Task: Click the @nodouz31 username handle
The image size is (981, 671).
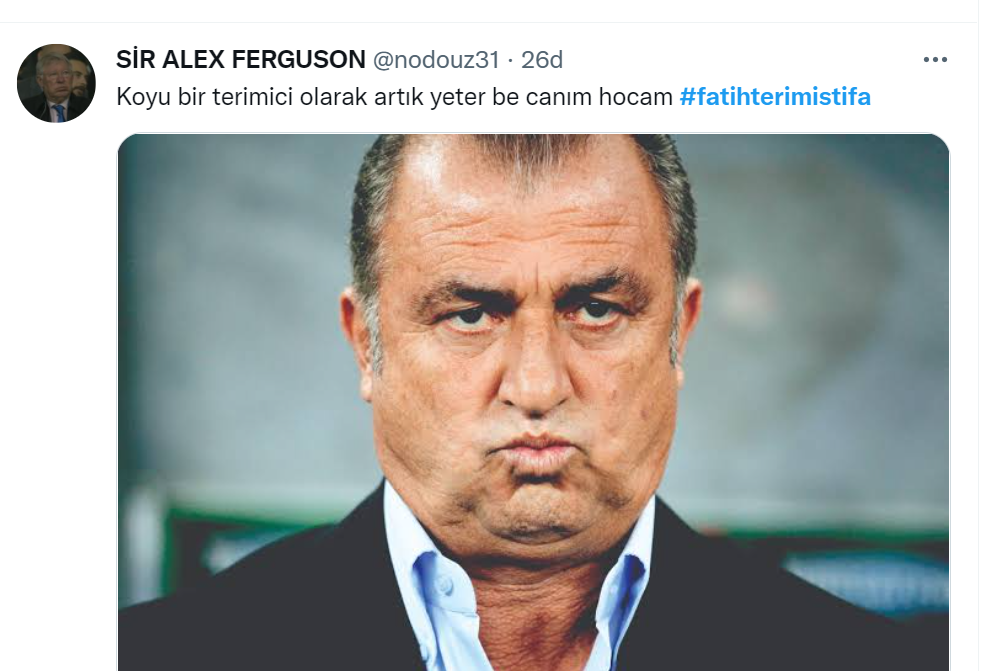Action: (436, 60)
